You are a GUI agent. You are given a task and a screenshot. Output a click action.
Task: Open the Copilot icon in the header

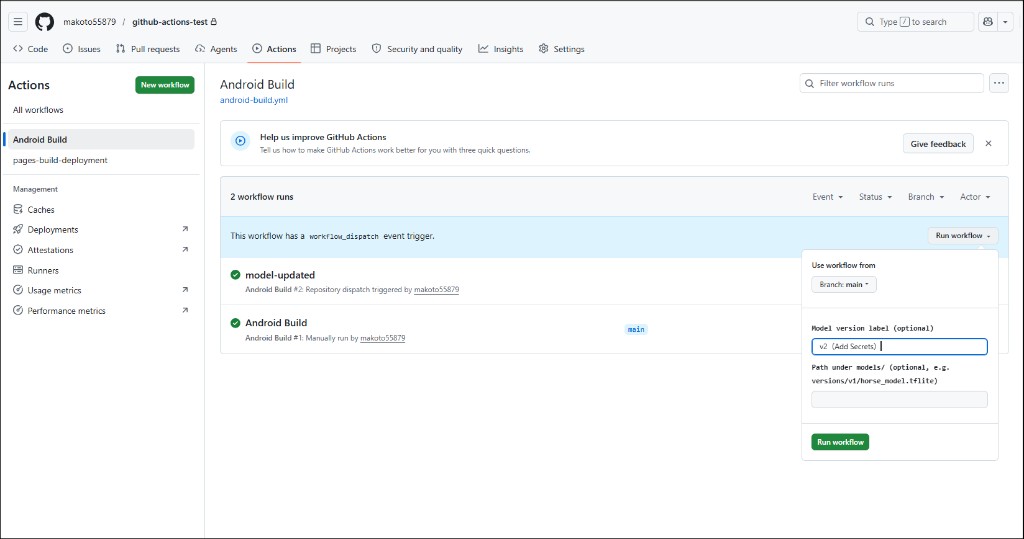click(988, 22)
